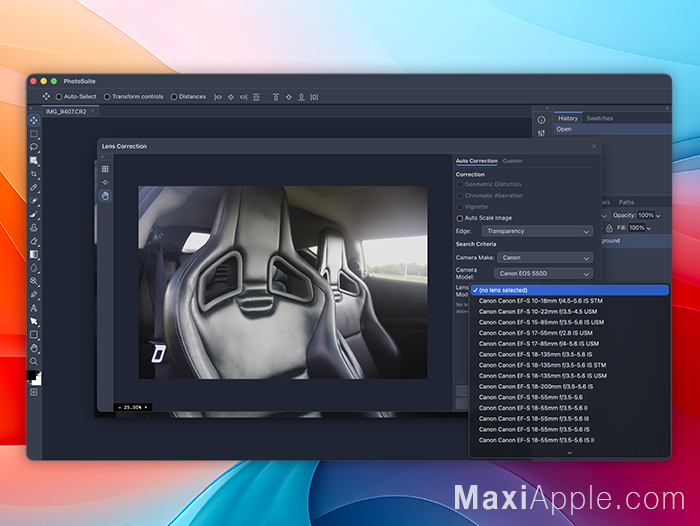Open the Opacity 100% dropdown arrow

[658, 216]
